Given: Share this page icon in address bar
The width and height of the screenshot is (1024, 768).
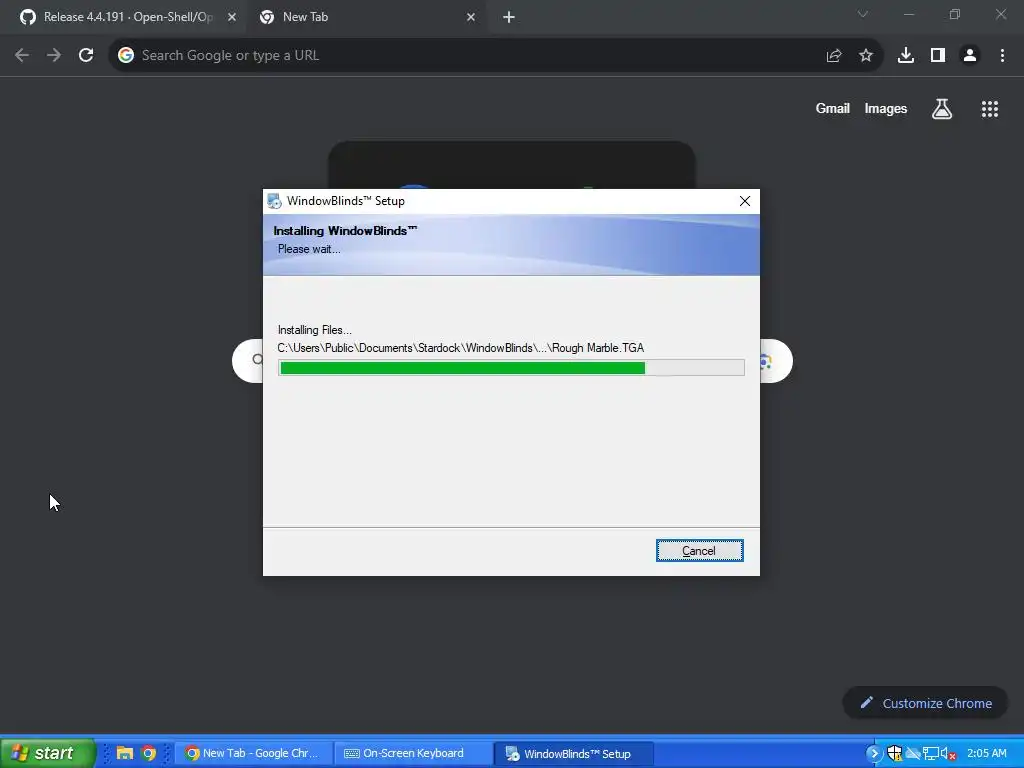Looking at the screenshot, I should (834, 56).
